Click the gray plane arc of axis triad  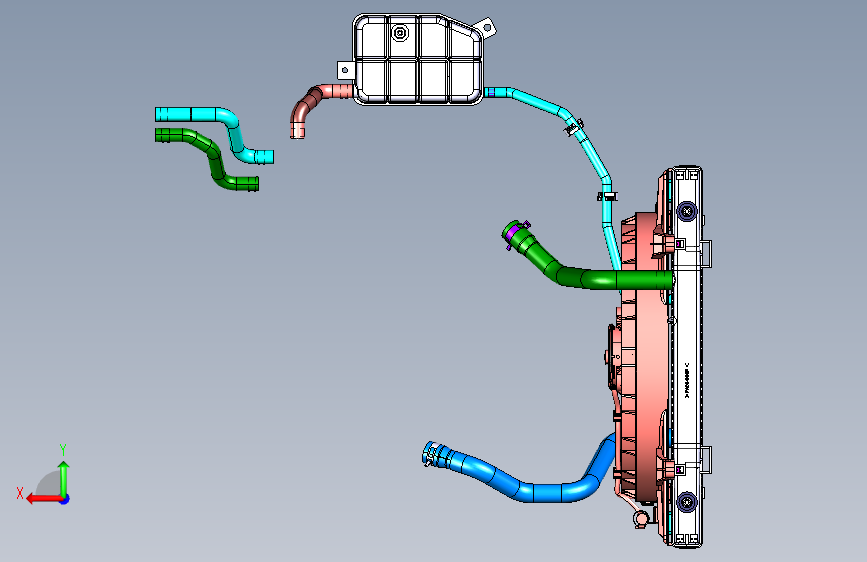[x=49, y=483]
